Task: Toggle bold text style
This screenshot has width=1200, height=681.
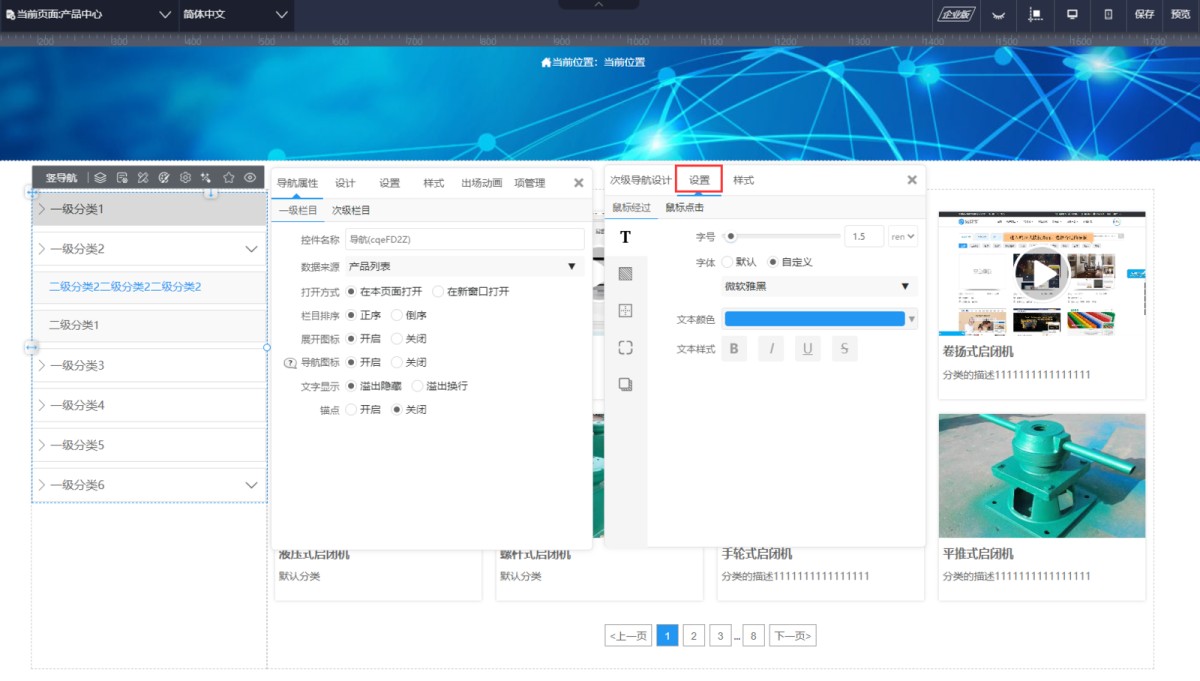Action: point(734,349)
